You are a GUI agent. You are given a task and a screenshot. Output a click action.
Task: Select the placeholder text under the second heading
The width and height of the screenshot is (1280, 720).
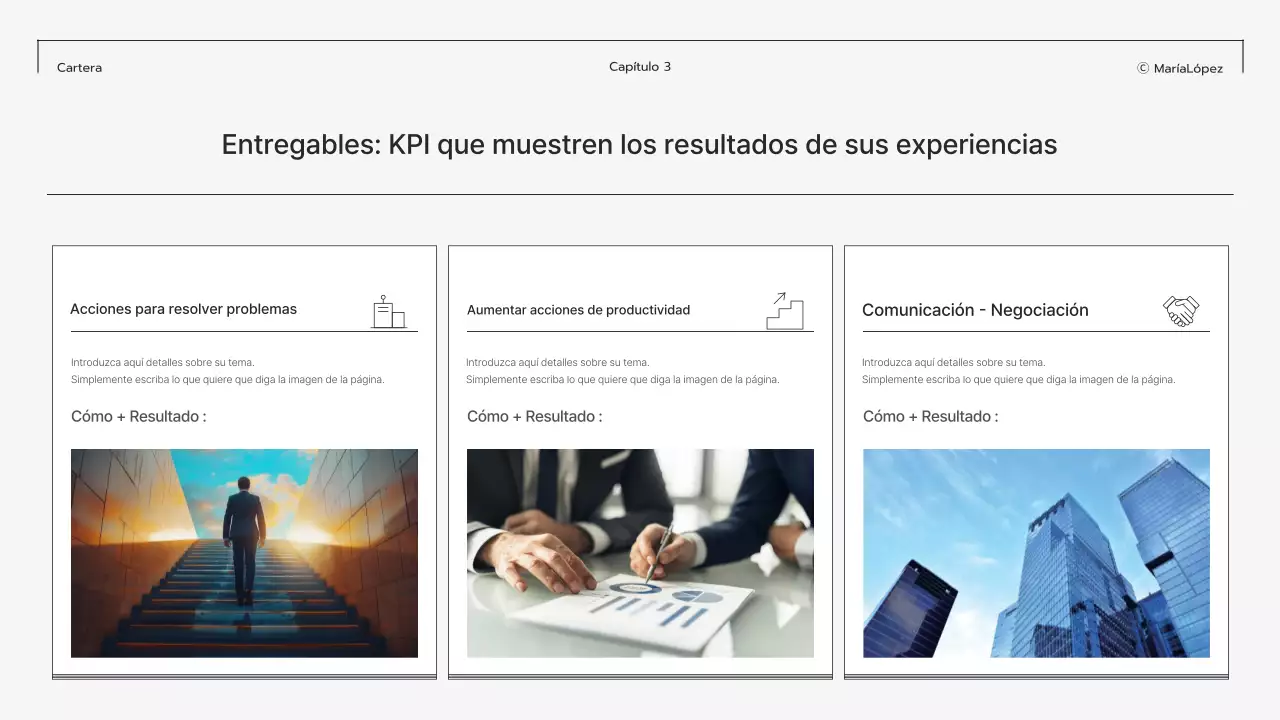[623, 371]
